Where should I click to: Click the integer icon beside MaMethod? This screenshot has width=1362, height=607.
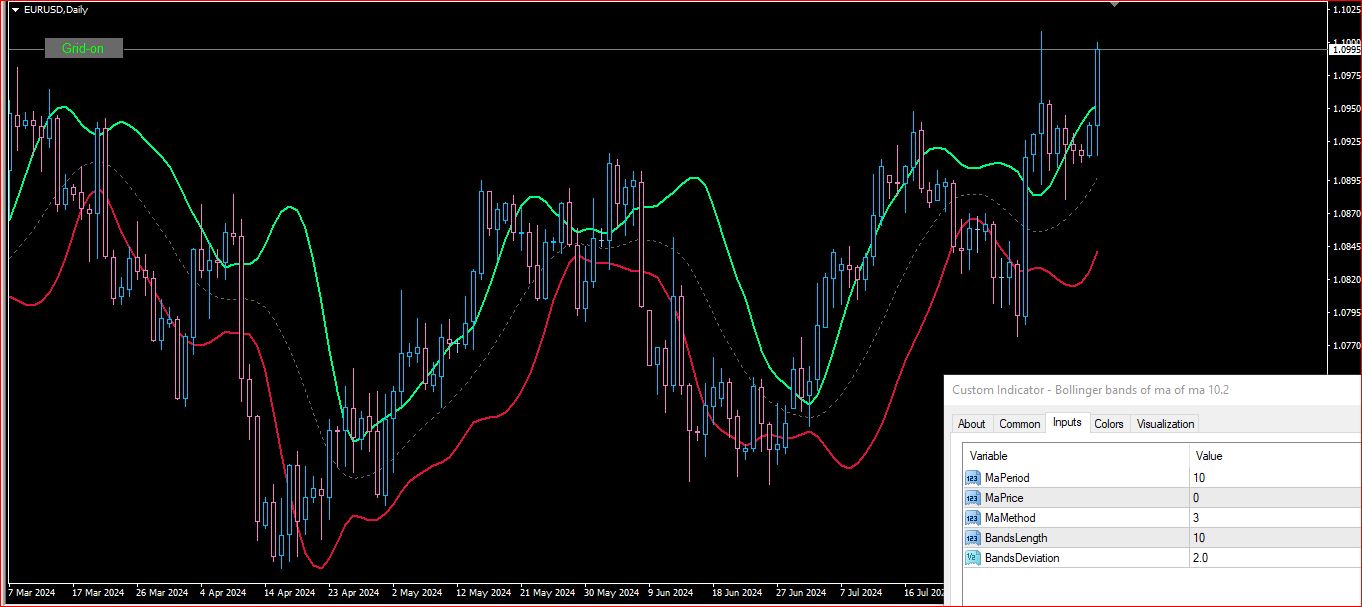coord(973,518)
